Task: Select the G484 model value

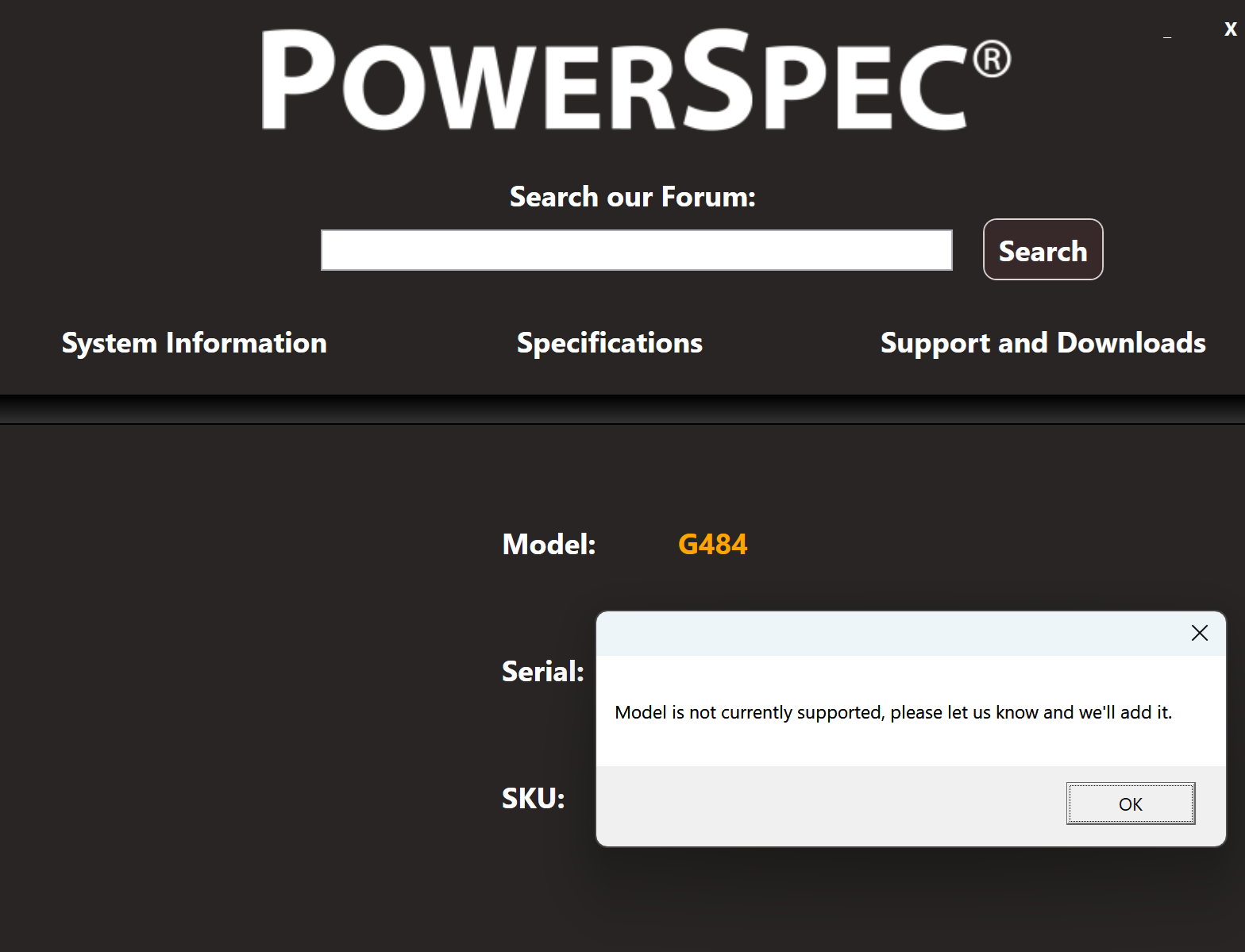Action: pyautogui.click(x=712, y=545)
